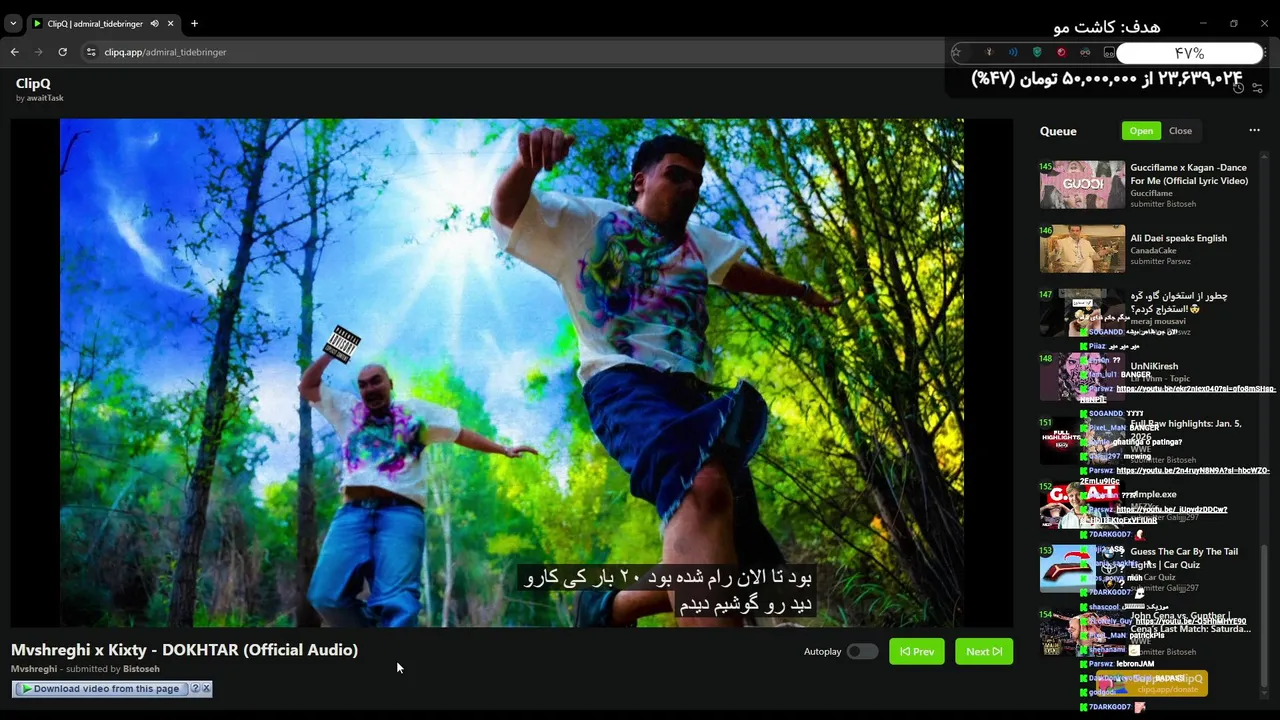Open the Guess The Car quiz thumbnail
Image resolution: width=1280 pixels, height=720 pixels.
(1082, 569)
